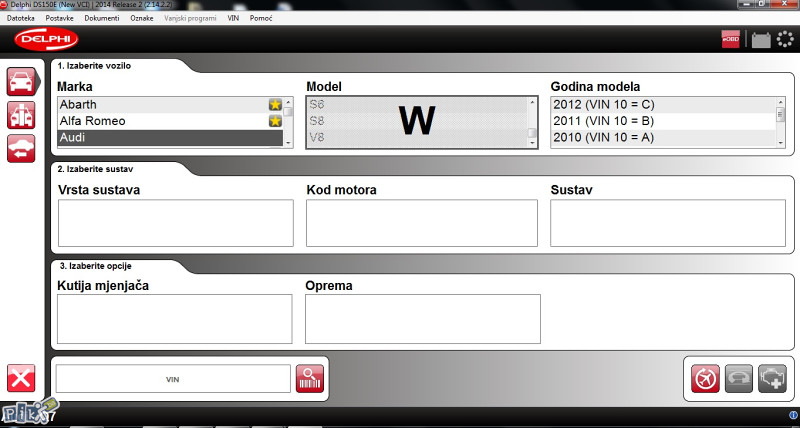800x428 pixels.
Task: Open the Pomoć menu
Action: pyautogui.click(x=261, y=18)
